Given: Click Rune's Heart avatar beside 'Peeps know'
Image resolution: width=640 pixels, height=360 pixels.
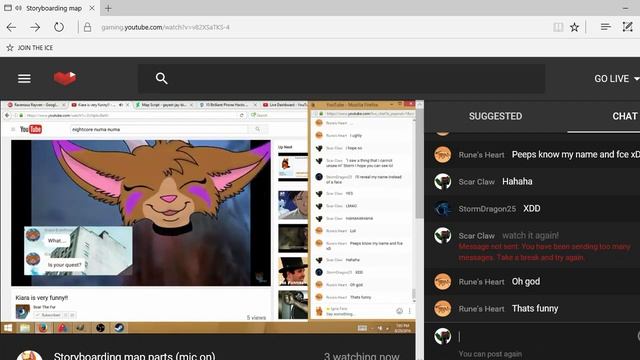Looking at the screenshot, I should pos(442,155).
